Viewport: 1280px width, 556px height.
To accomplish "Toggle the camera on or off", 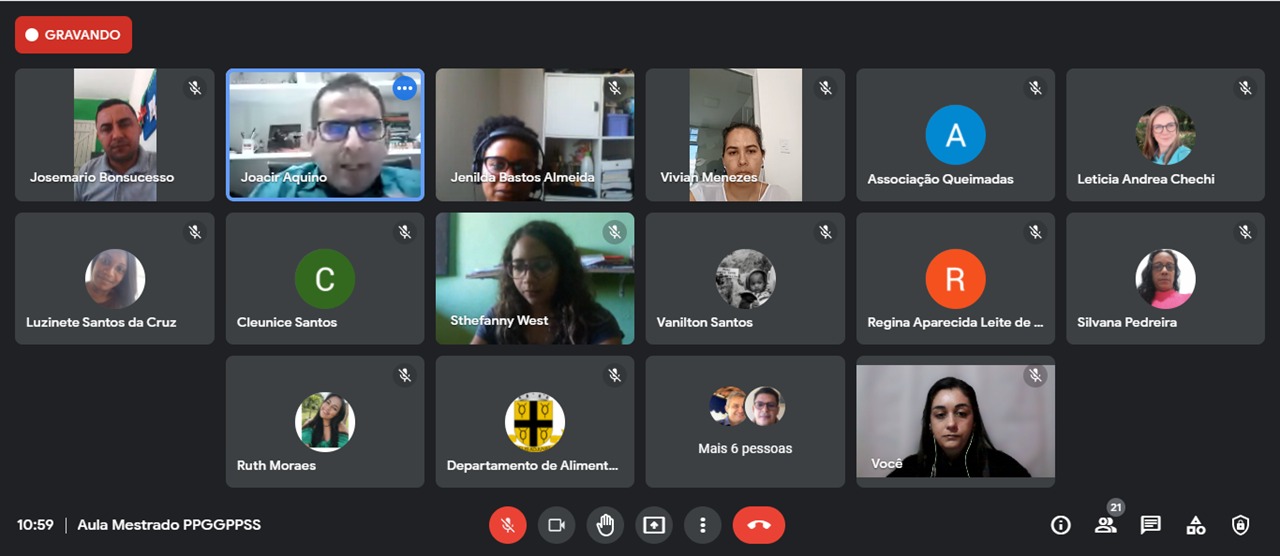I will coord(556,525).
